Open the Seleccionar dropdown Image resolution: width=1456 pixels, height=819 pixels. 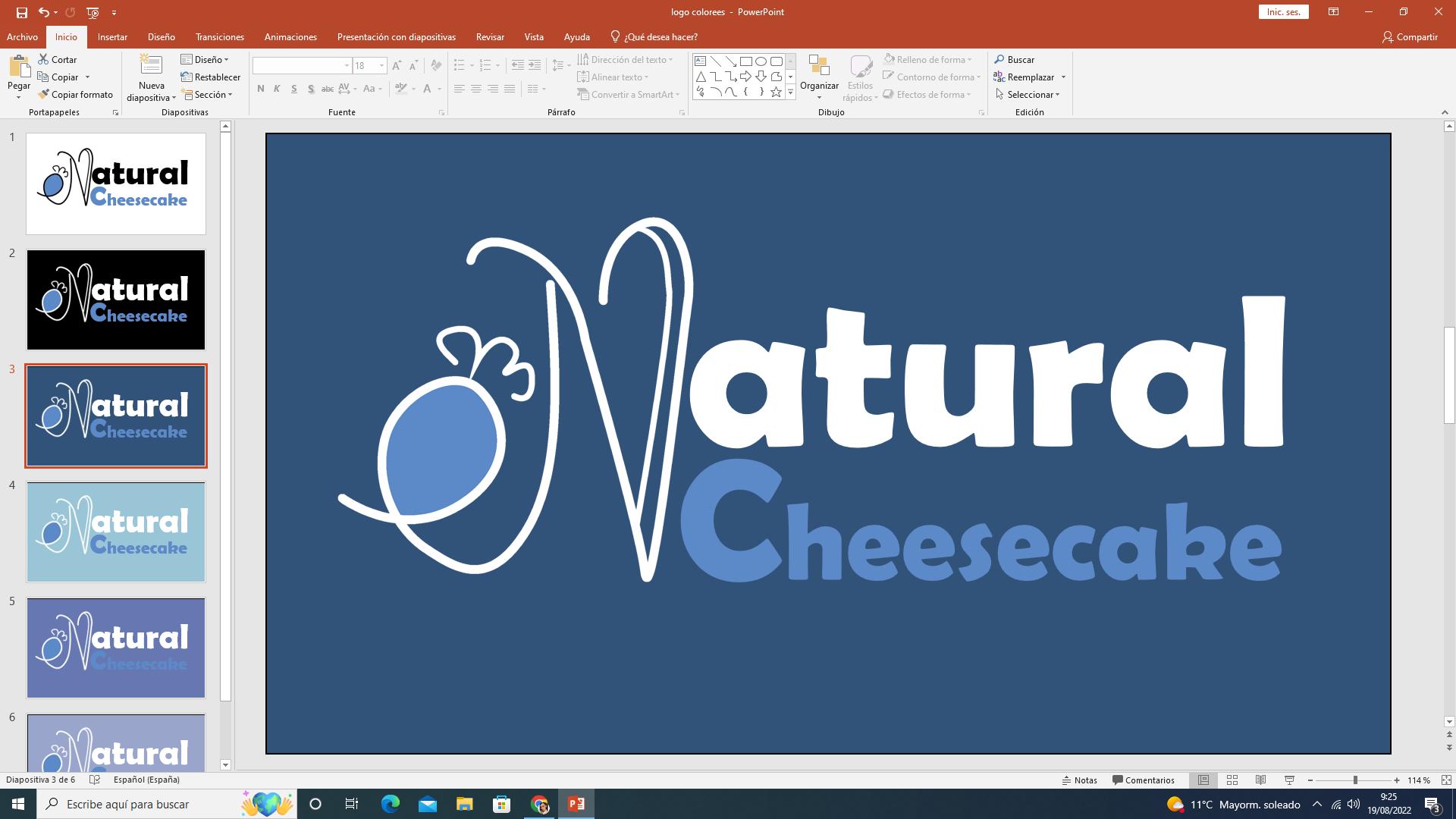(x=1029, y=95)
